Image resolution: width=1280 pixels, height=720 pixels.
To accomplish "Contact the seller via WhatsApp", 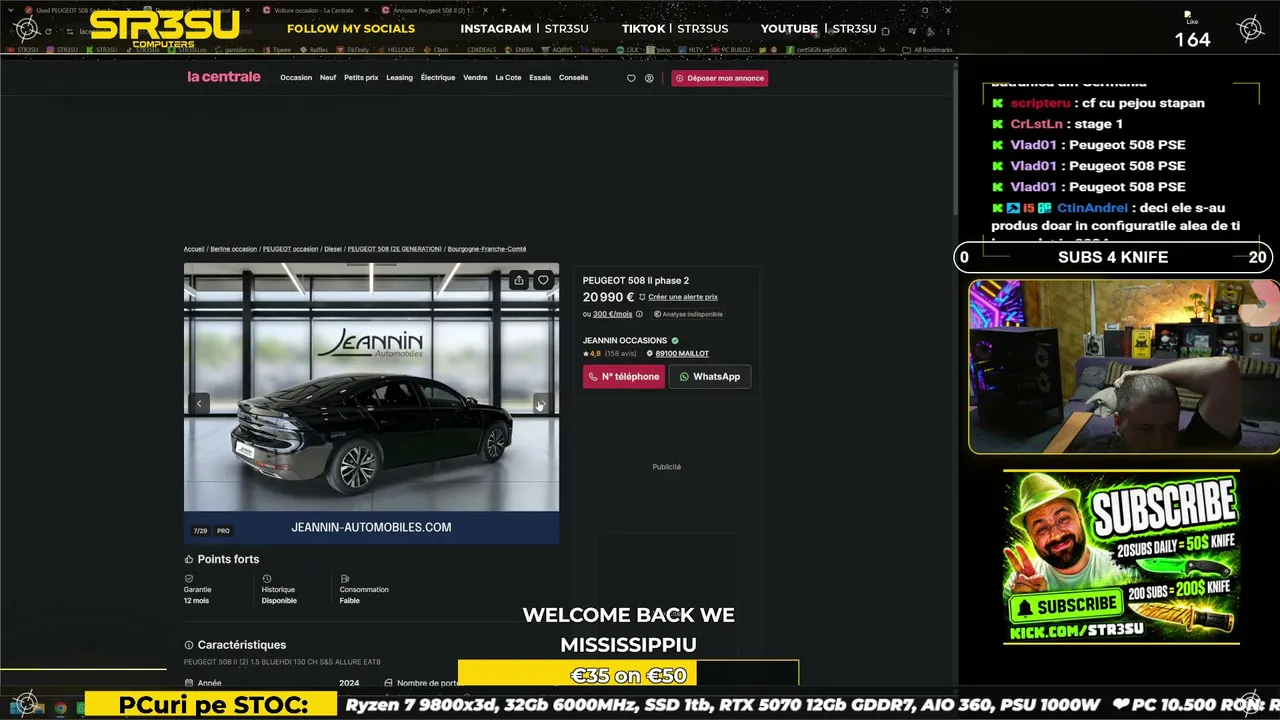I will tap(710, 377).
